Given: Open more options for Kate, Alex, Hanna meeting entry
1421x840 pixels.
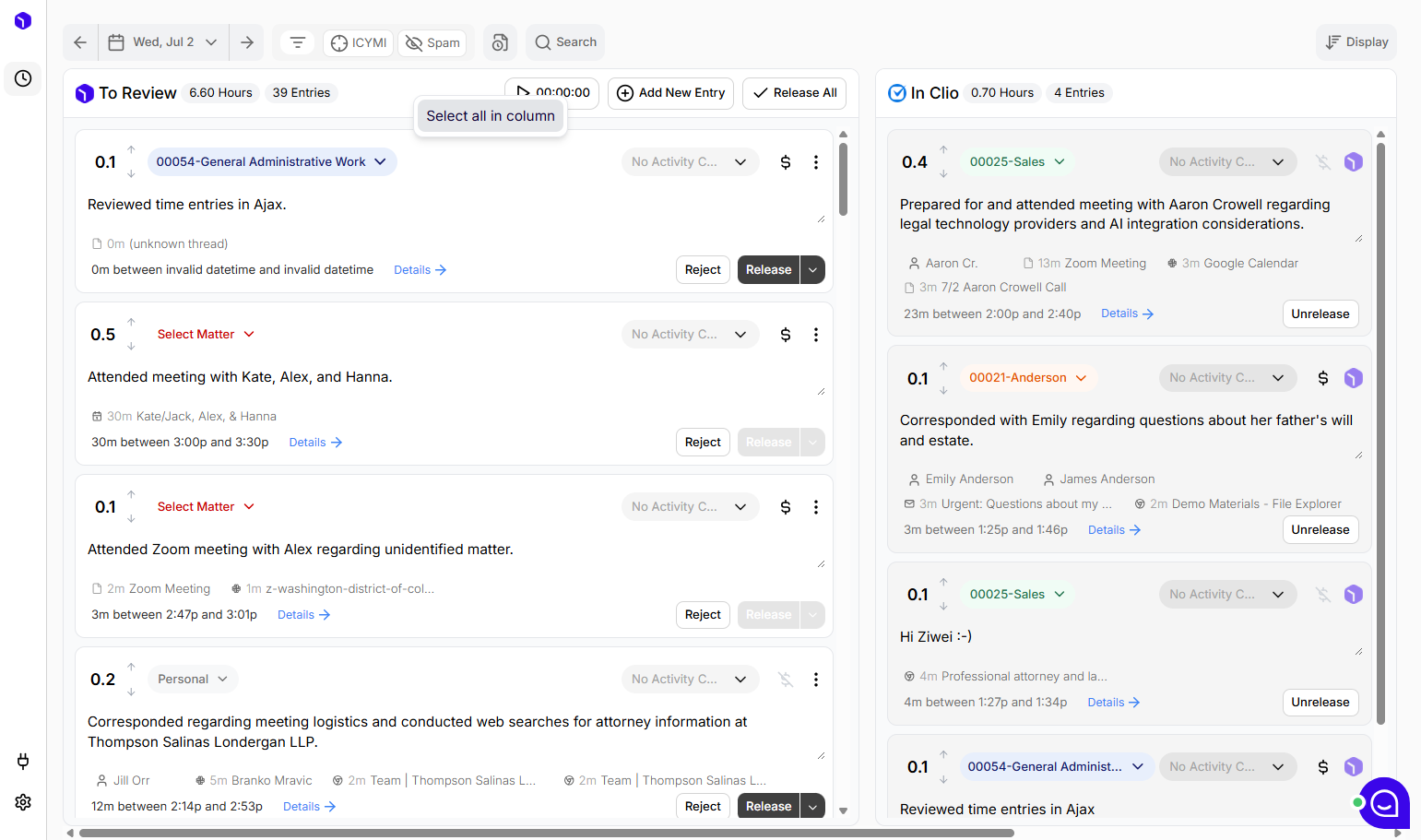Looking at the screenshot, I should pos(816,335).
